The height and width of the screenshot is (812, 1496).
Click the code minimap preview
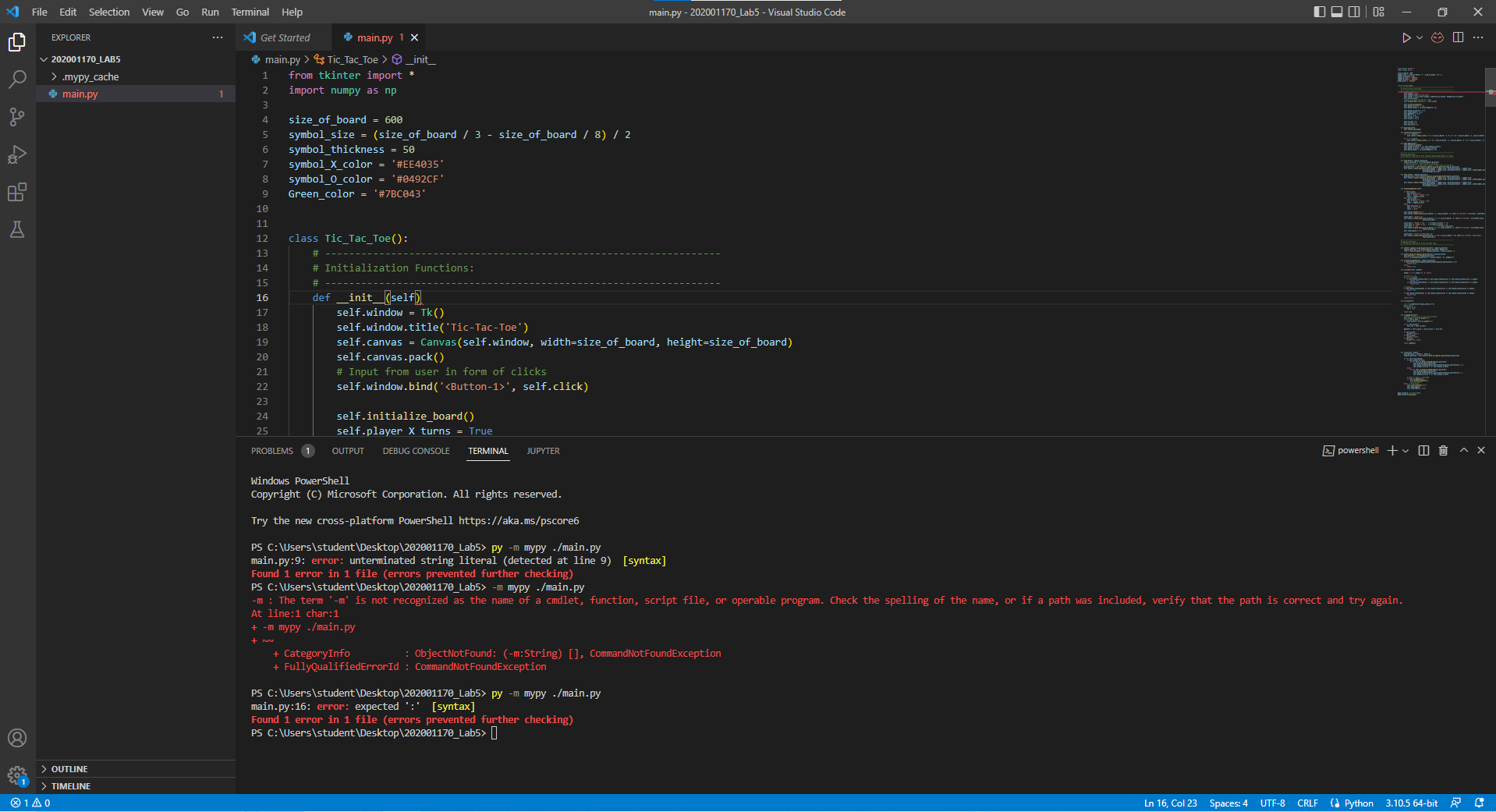(1440, 232)
